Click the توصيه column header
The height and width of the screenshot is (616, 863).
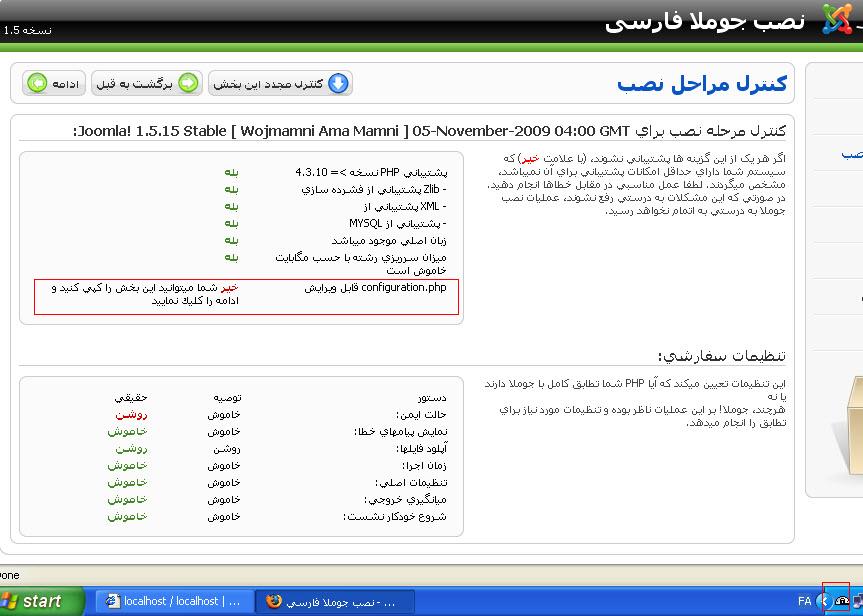[227, 397]
